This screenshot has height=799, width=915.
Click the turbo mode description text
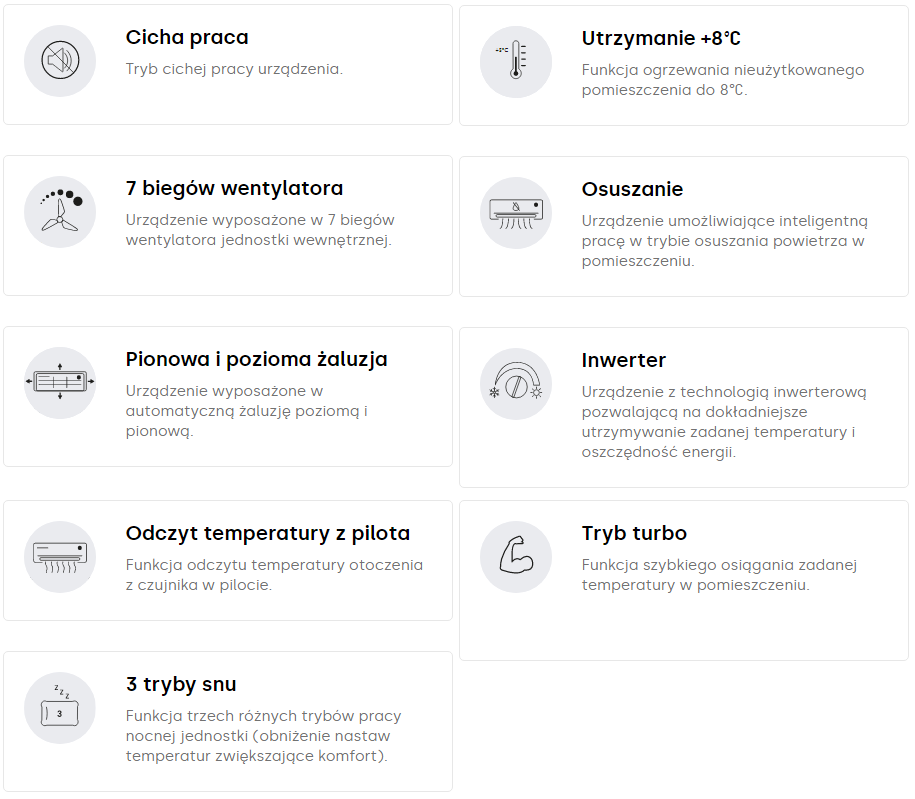click(x=719, y=575)
